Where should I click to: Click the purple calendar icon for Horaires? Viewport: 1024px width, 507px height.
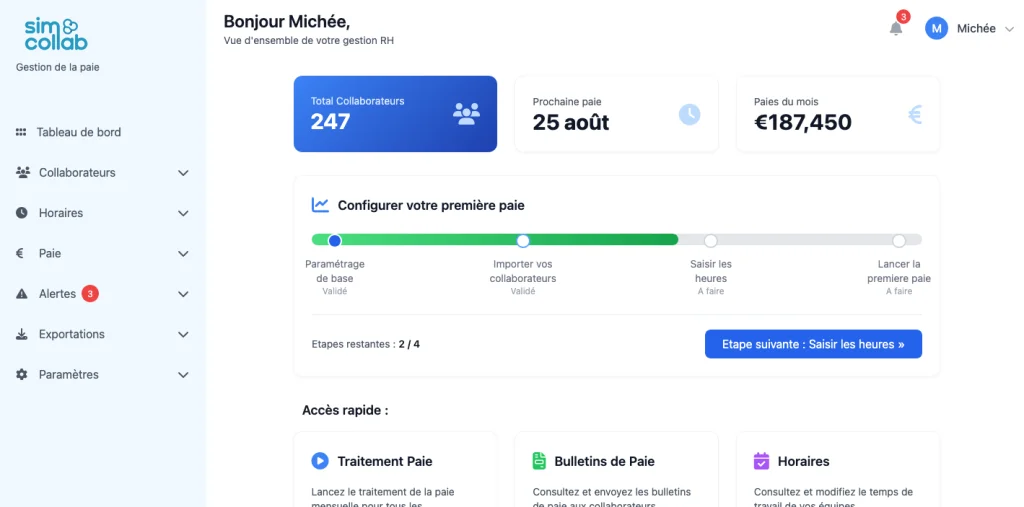click(x=761, y=461)
